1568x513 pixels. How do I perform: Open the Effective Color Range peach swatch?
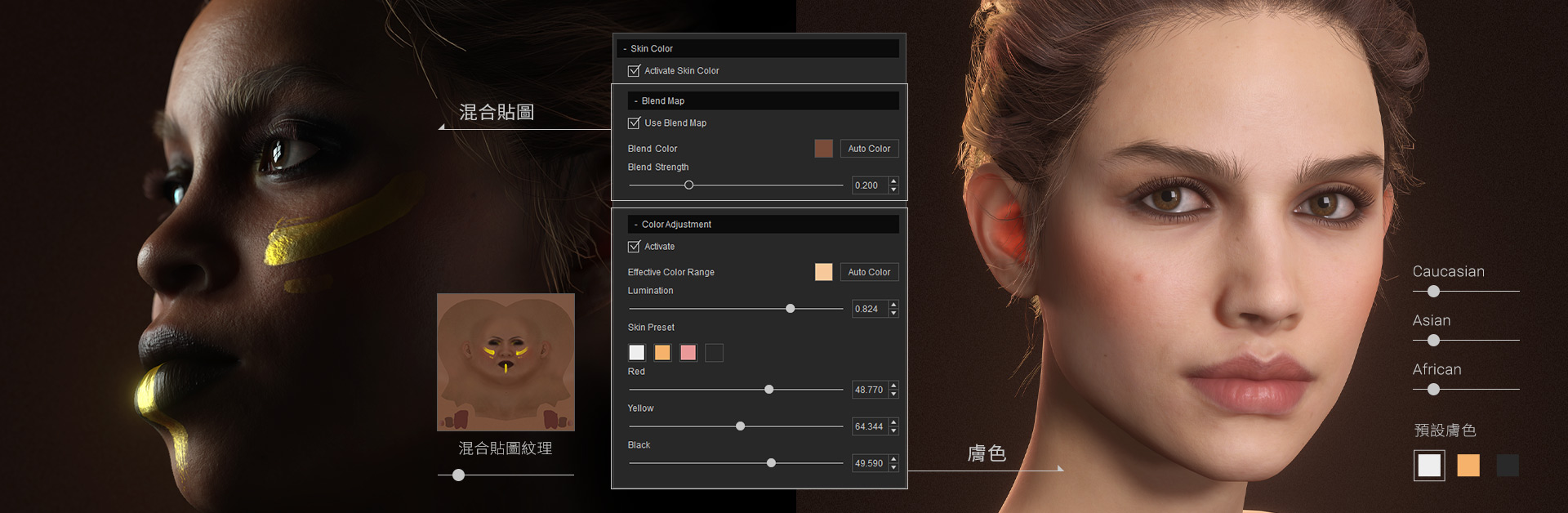(x=823, y=272)
